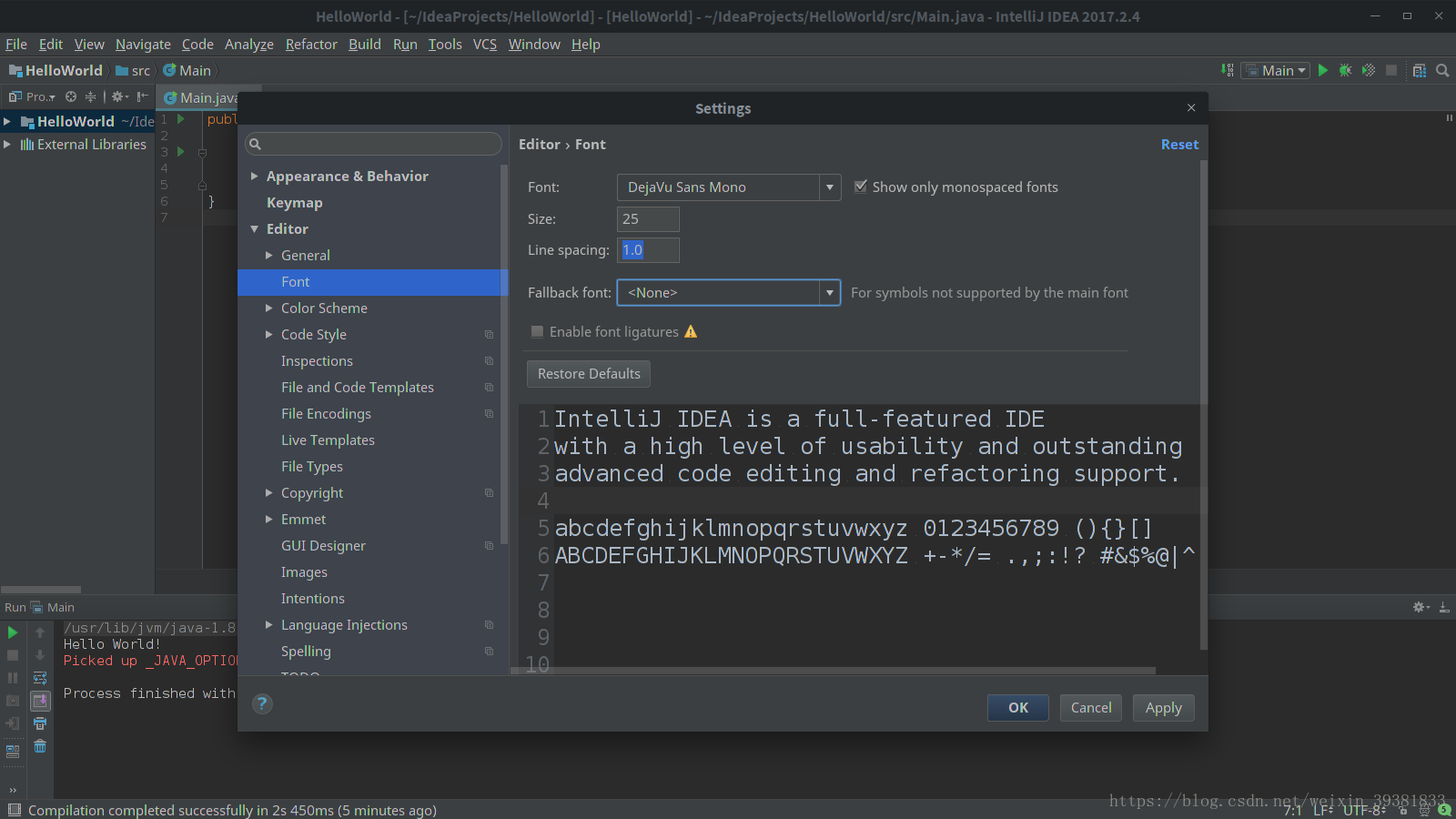
Task: Click the Make Project build icon
Action: click(1228, 70)
